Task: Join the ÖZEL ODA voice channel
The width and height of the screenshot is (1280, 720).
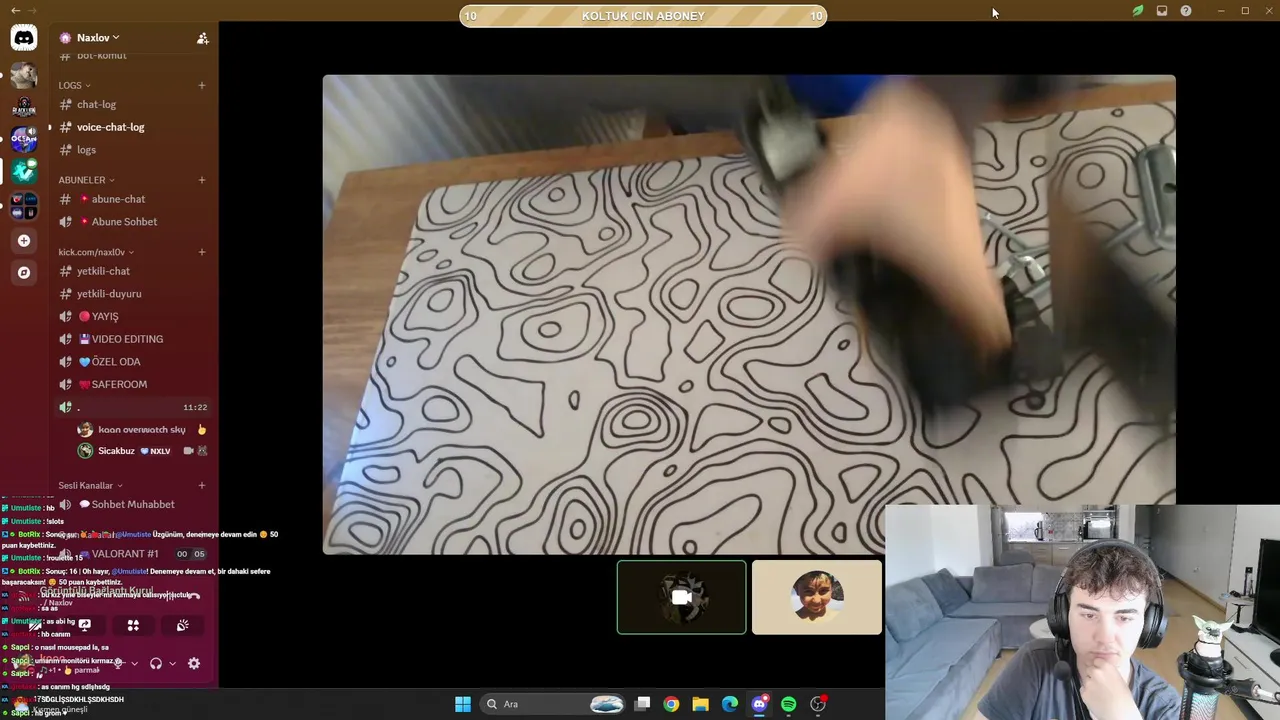Action: (132, 362)
